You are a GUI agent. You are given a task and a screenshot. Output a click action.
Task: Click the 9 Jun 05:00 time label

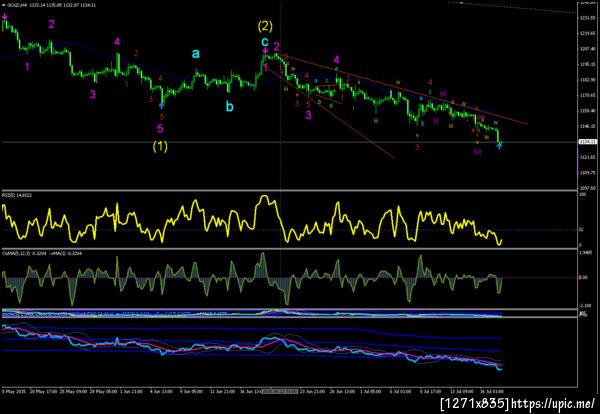click(192, 392)
